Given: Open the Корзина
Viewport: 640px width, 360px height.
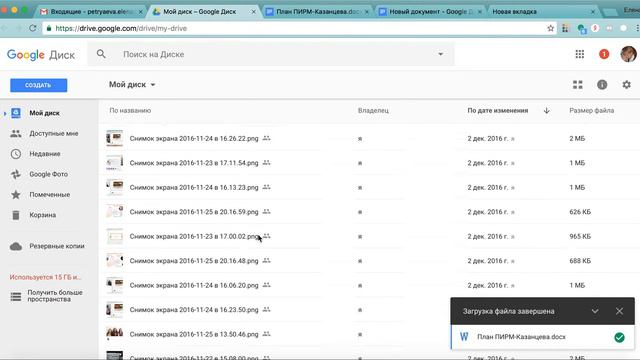Looking at the screenshot, I should tap(42, 215).
